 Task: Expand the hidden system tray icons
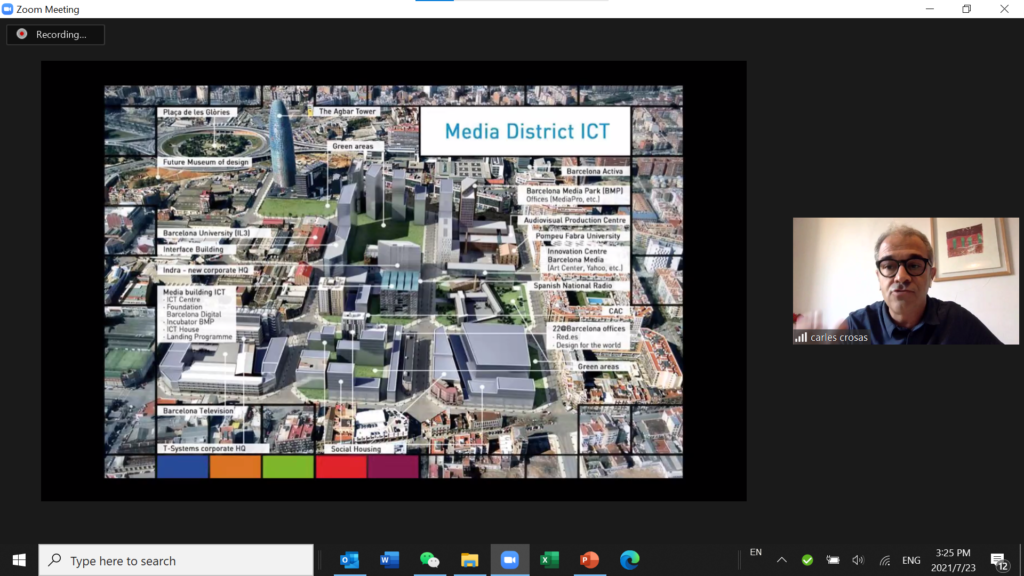782,560
